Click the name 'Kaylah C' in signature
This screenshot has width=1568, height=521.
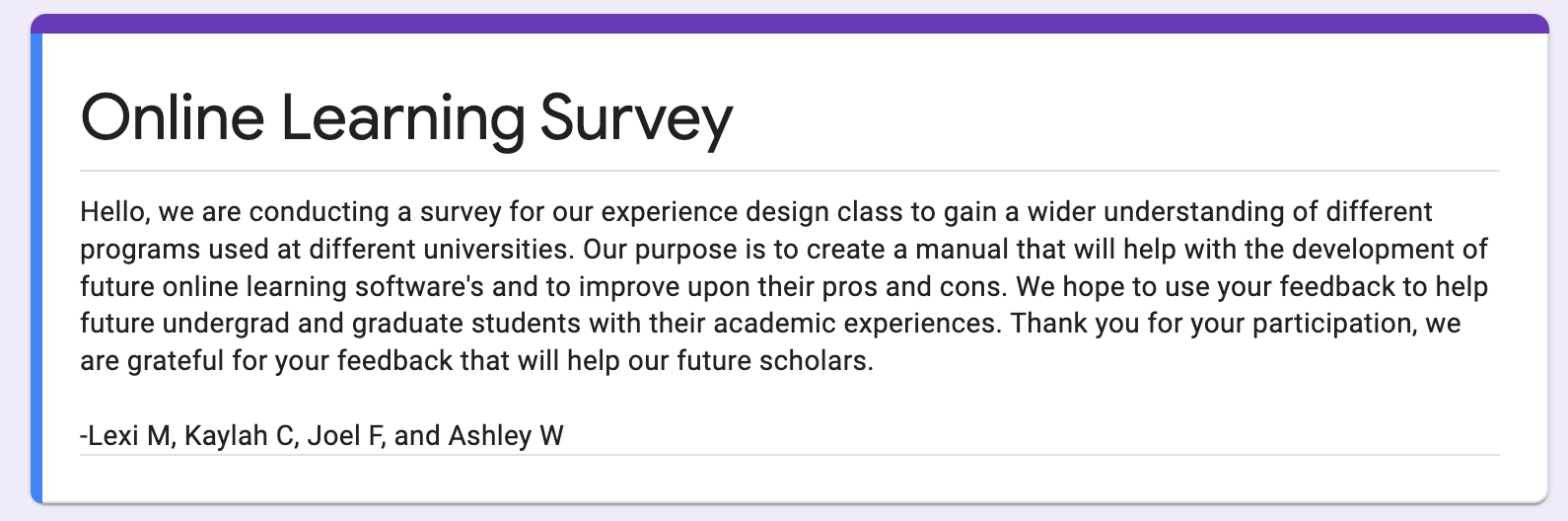click(x=240, y=435)
